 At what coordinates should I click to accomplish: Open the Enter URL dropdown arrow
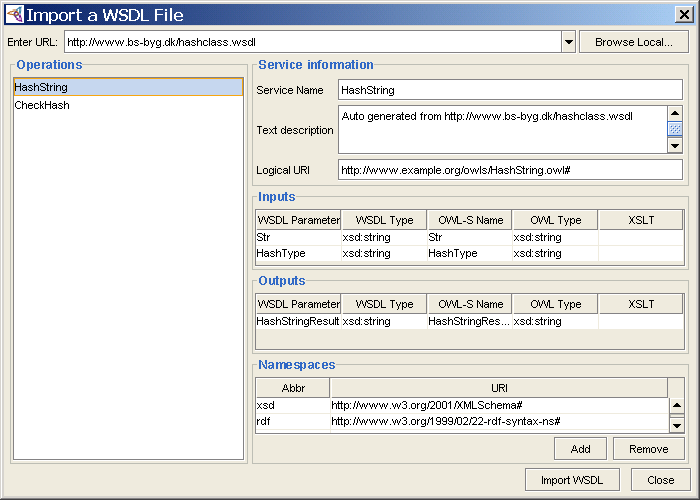(568, 42)
